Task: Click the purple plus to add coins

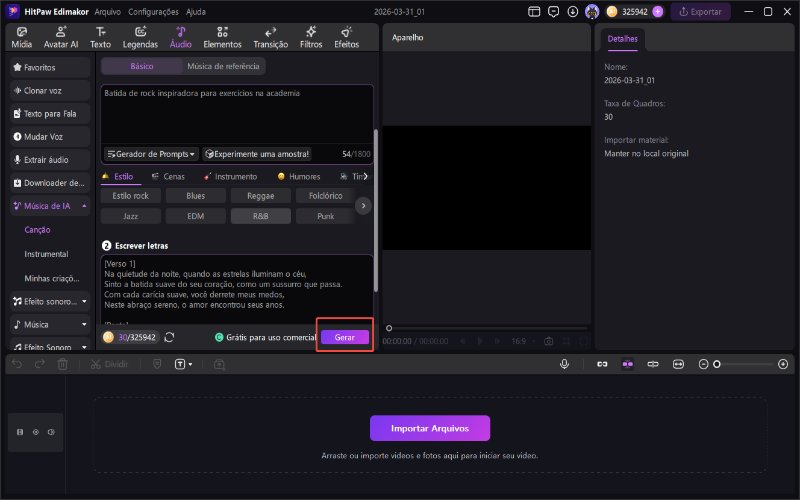Action: coord(657,12)
